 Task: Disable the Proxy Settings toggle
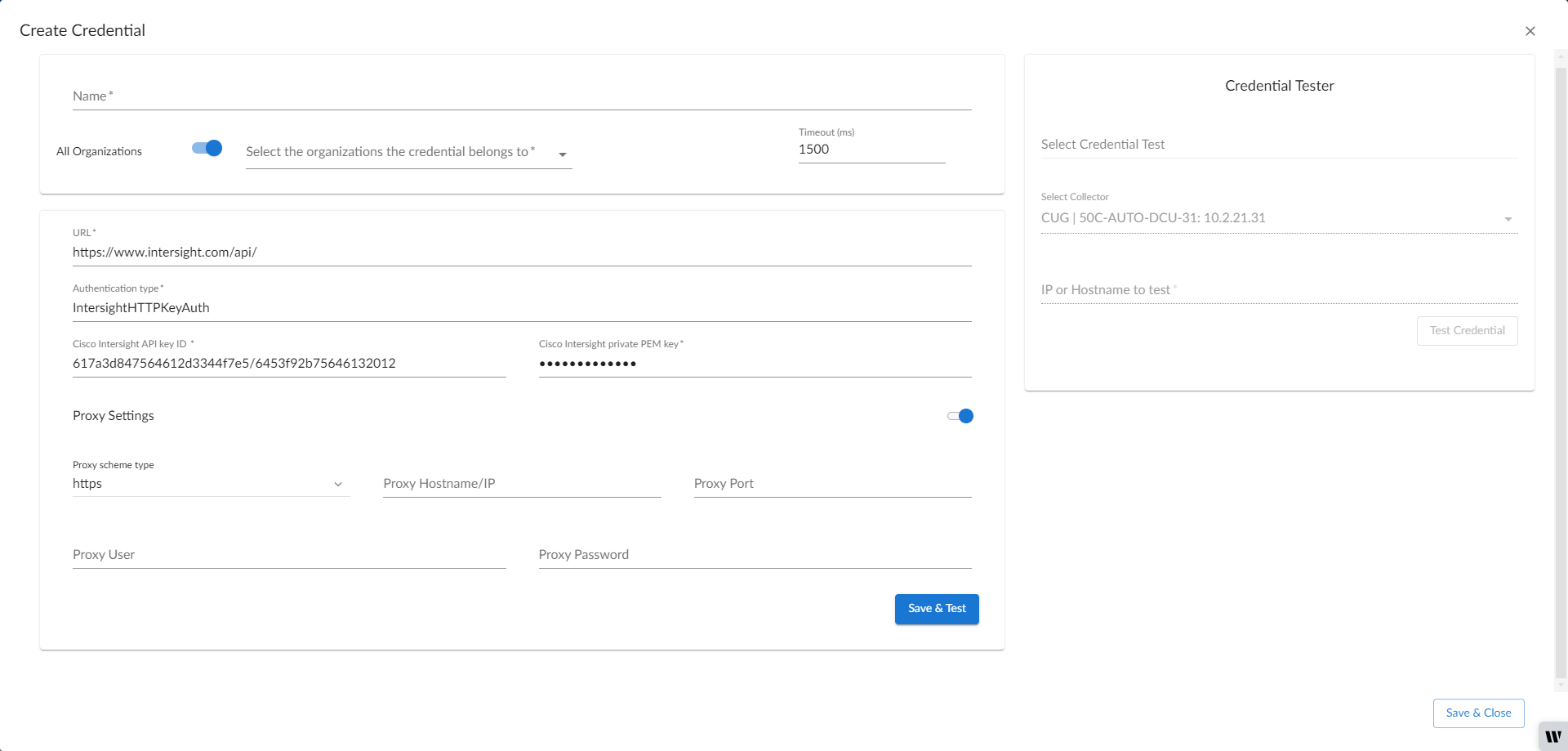[x=960, y=416]
